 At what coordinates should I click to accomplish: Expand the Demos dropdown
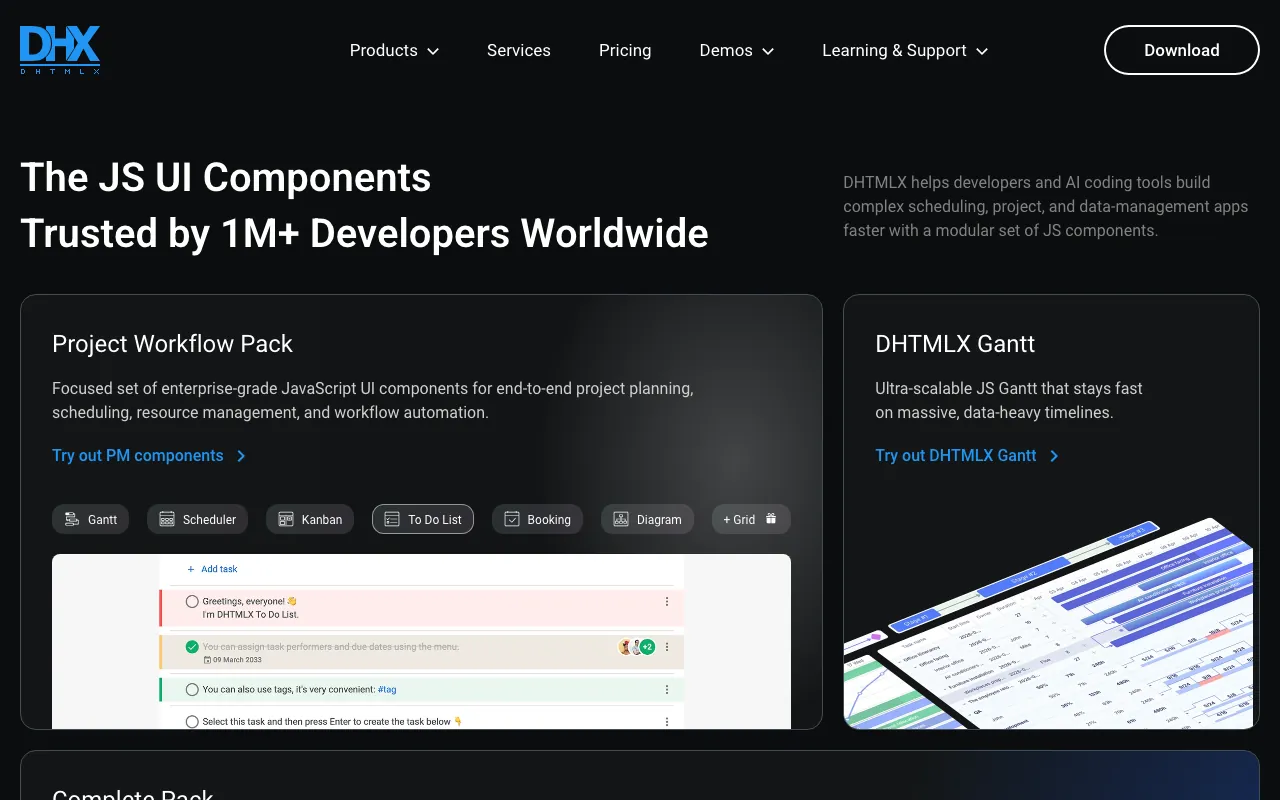pyautogui.click(x=737, y=50)
